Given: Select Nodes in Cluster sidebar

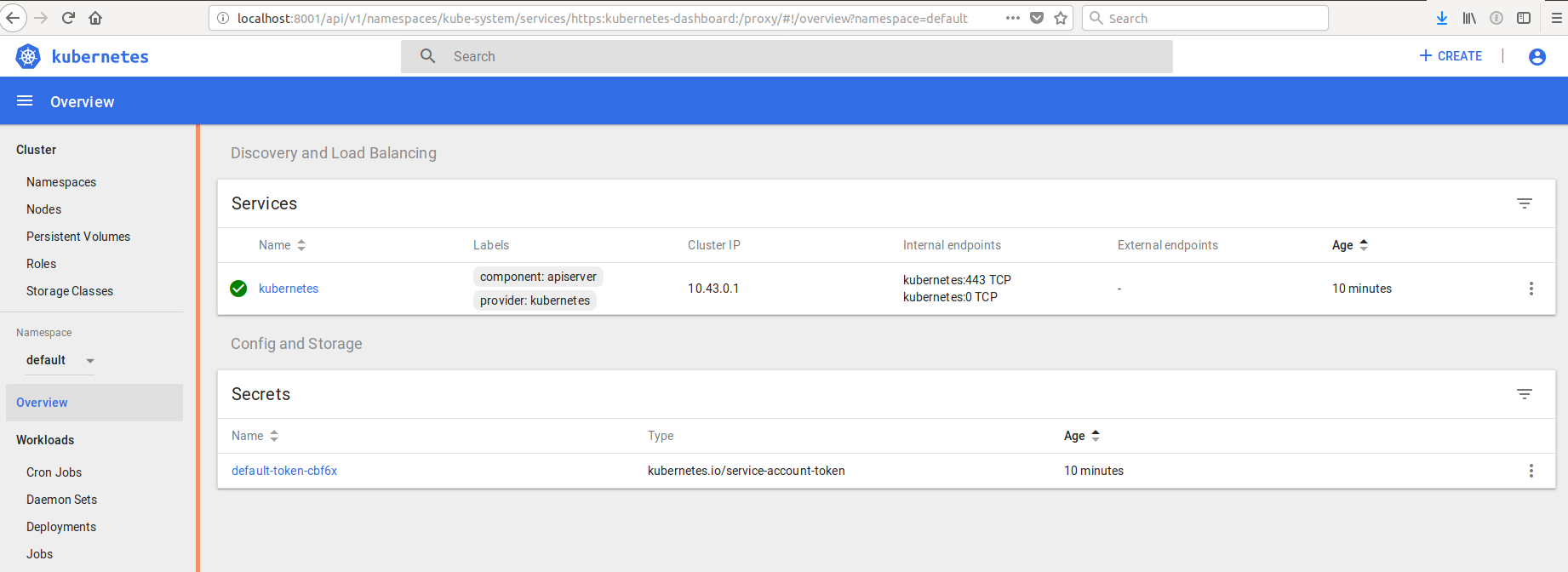Looking at the screenshot, I should point(43,209).
